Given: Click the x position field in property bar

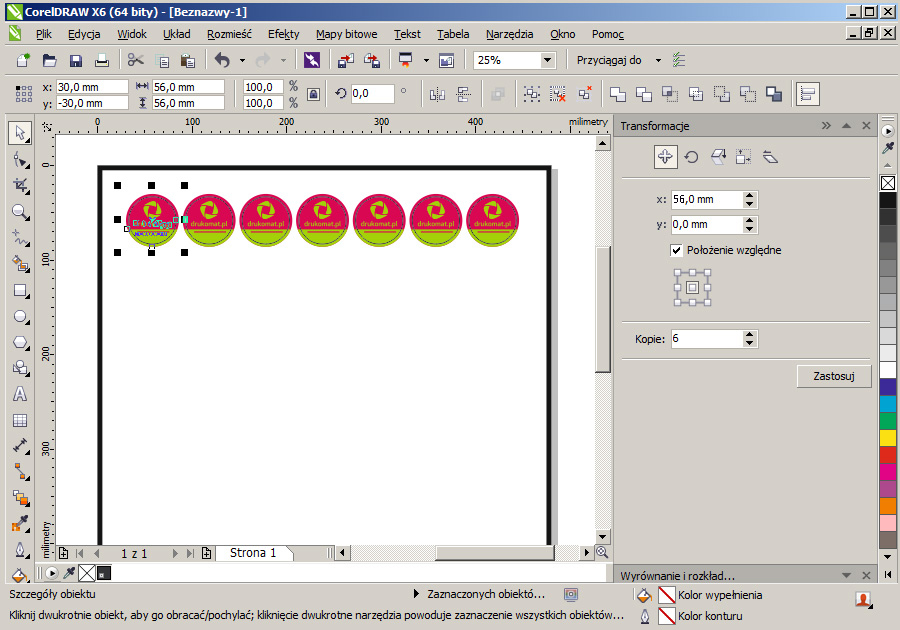Looking at the screenshot, I should [x=92, y=87].
